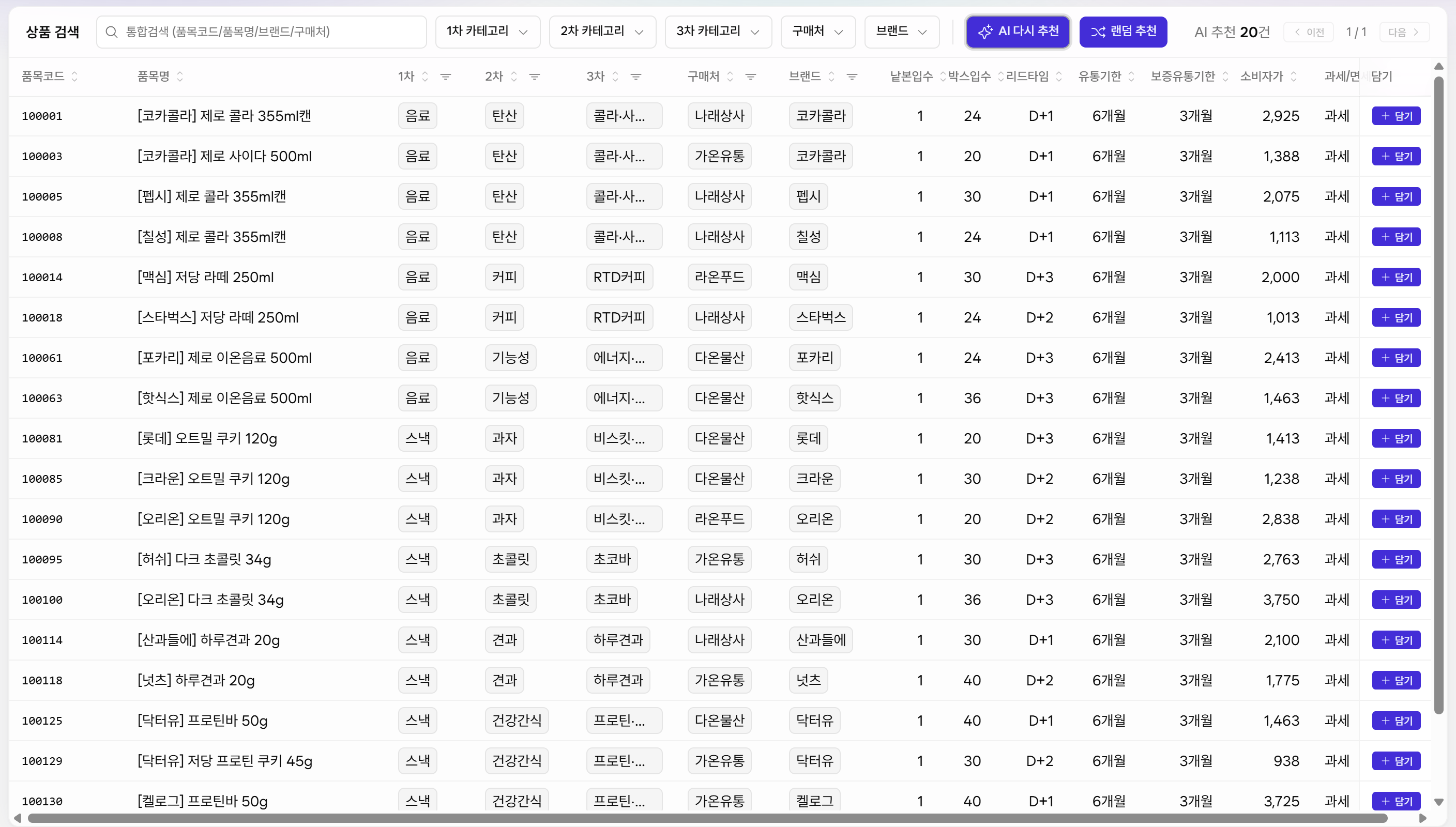
Task: Expand the 구매처 filter dropdown
Action: pos(818,32)
